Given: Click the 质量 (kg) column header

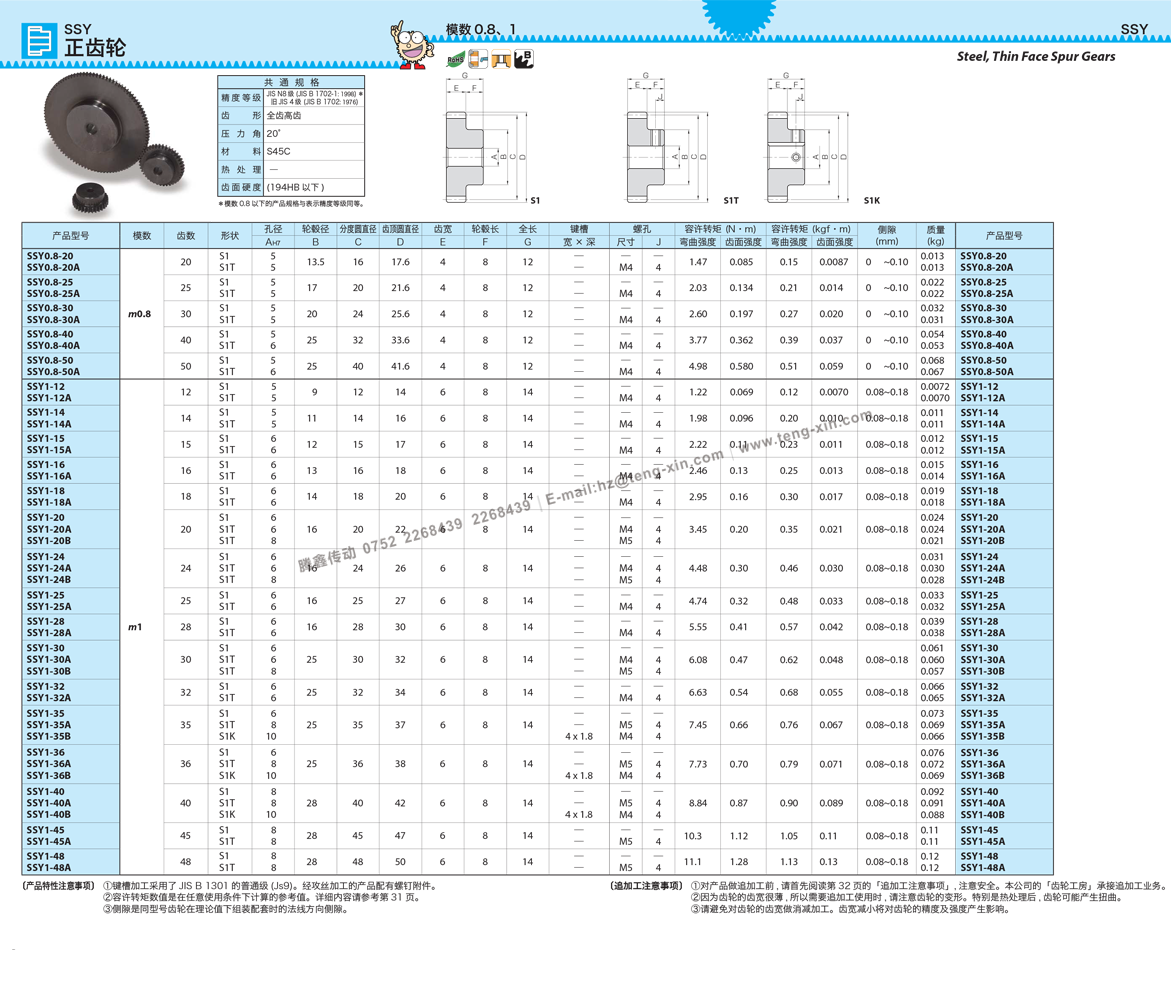Looking at the screenshot, I should pyautogui.click(x=935, y=236).
